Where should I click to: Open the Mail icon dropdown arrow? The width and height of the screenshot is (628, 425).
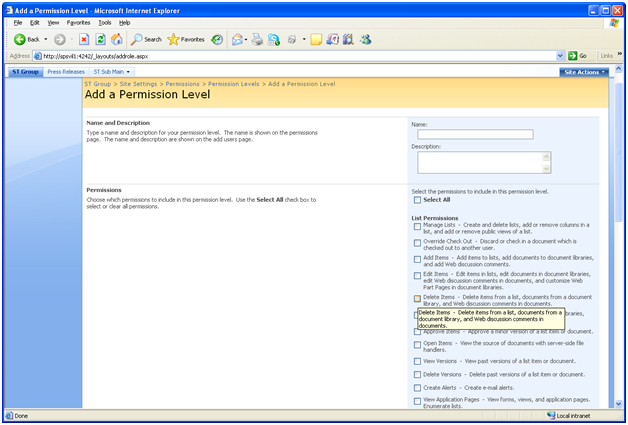click(246, 39)
